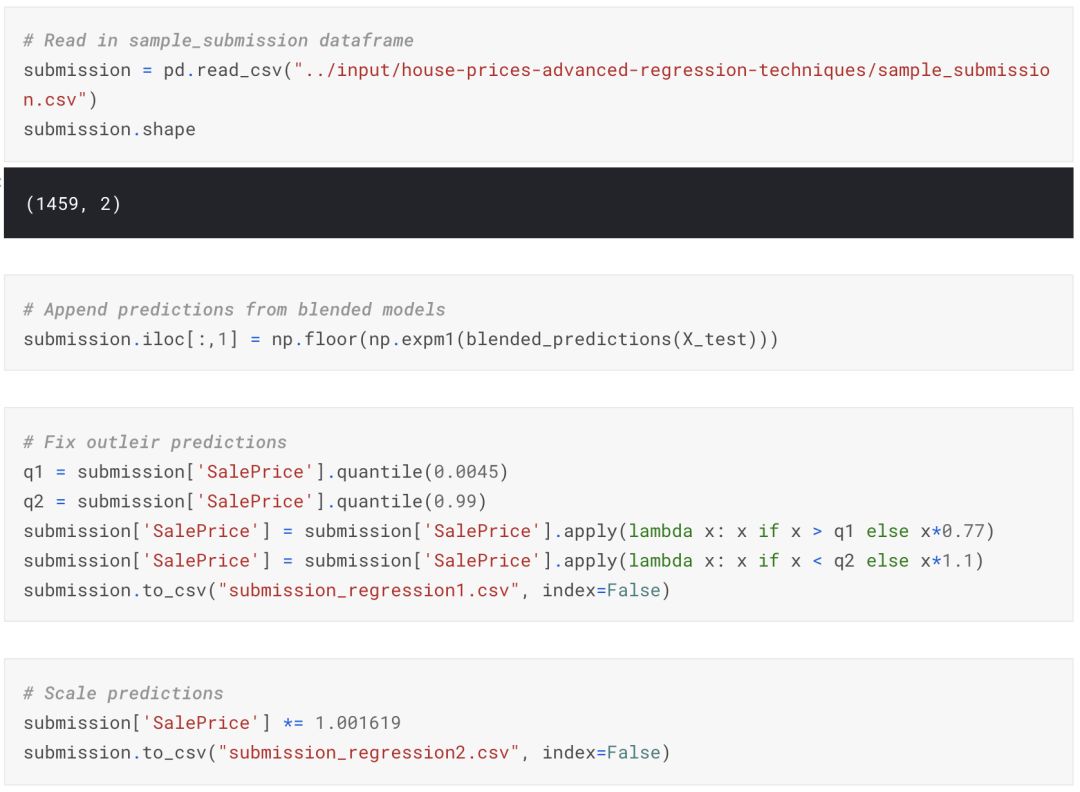Click the q1 variable at line start

point(34,472)
